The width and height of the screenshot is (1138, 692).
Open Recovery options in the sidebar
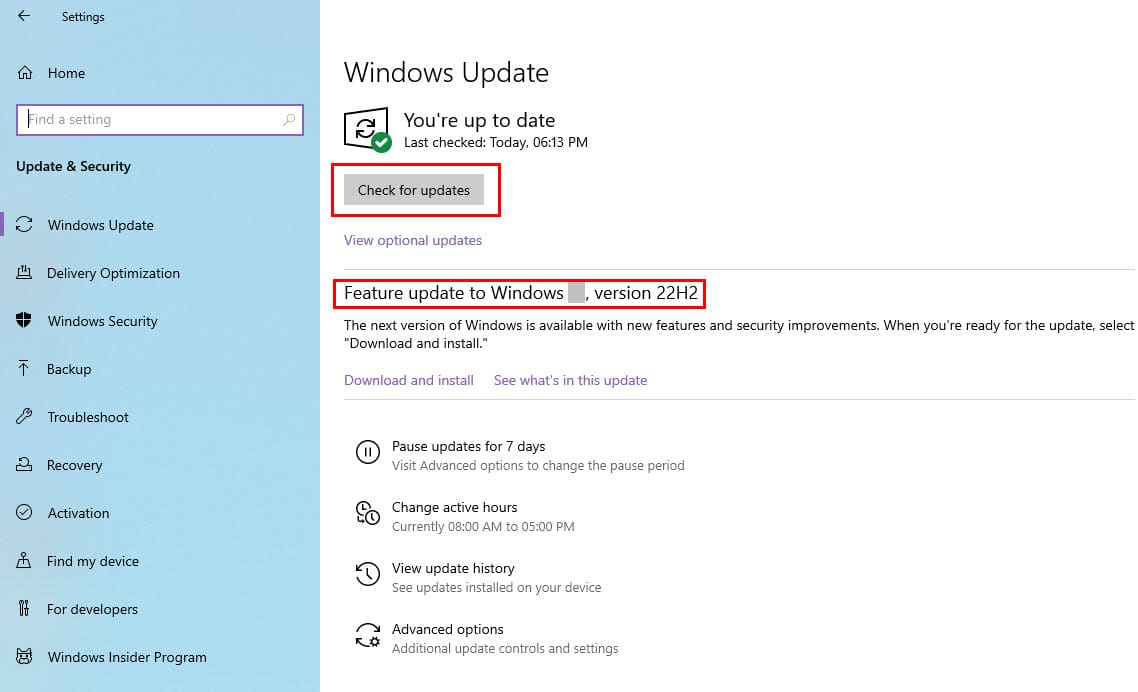75,465
